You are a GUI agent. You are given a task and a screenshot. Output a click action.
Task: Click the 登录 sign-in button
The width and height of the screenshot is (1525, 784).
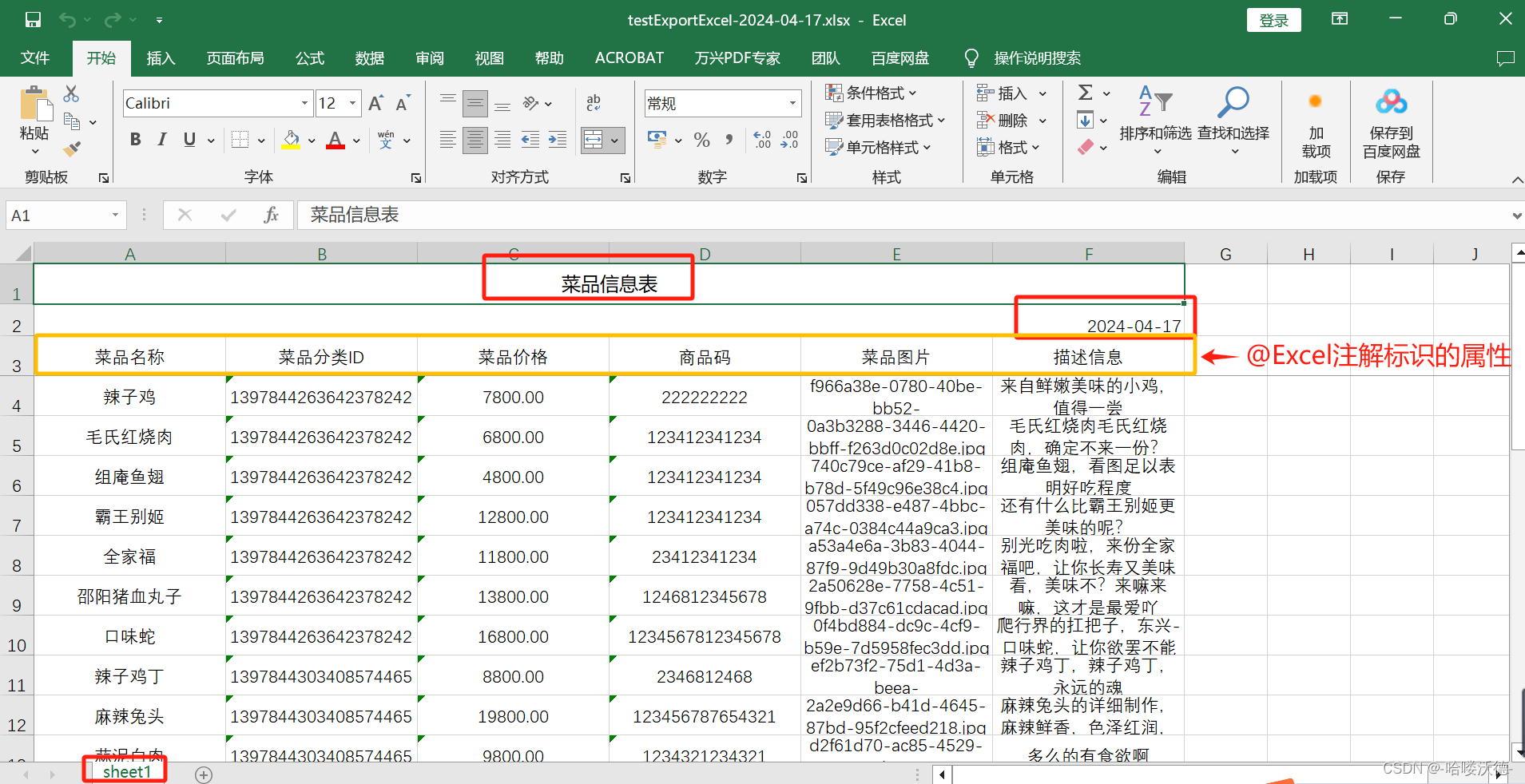pyautogui.click(x=1273, y=20)
